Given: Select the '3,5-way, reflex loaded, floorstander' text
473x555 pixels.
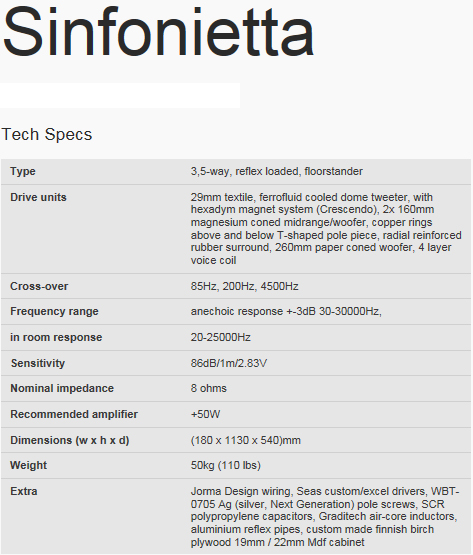Looking at the screenshot, I should [277, 171].
